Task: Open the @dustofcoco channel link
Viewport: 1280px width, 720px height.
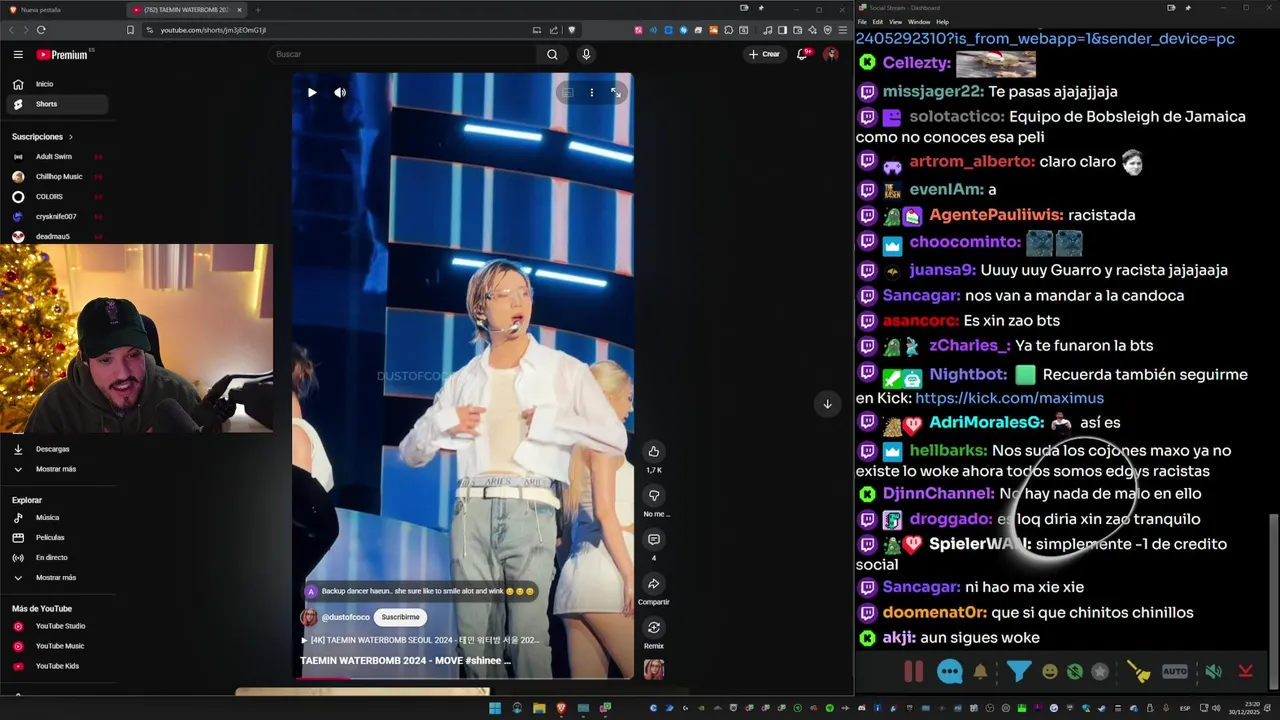Action: coord(346,617)
